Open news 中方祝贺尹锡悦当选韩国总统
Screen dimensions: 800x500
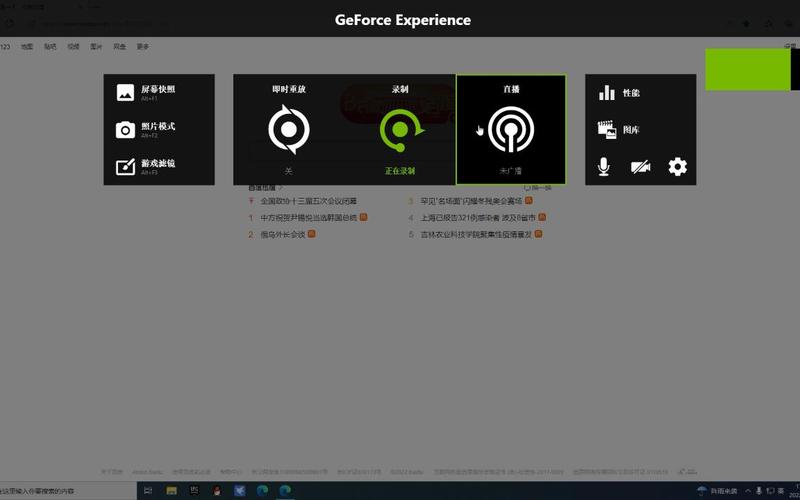click(309, 217)
